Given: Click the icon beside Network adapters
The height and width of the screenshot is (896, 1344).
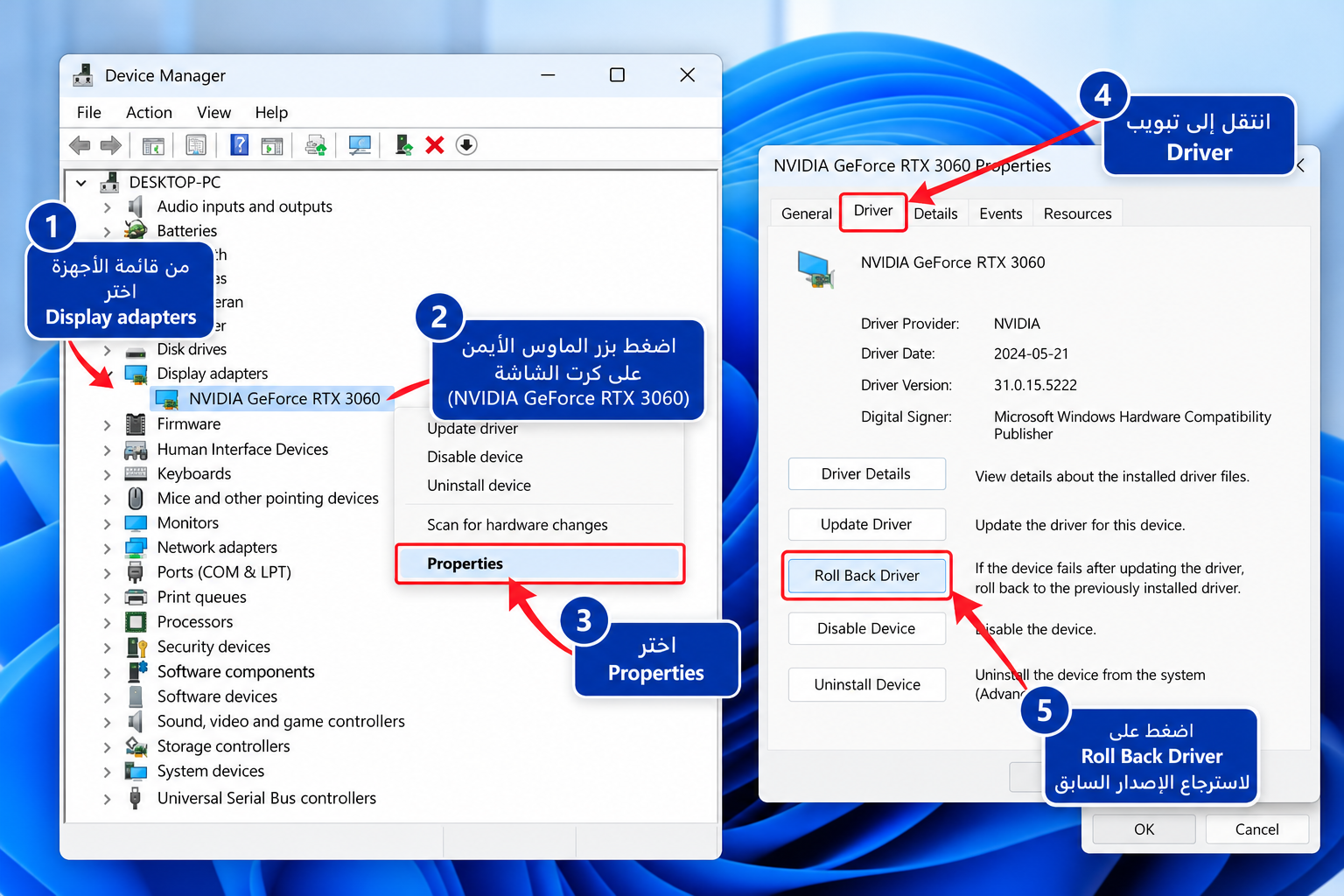Looking at the screenshot, I should [x=136, y=548].
